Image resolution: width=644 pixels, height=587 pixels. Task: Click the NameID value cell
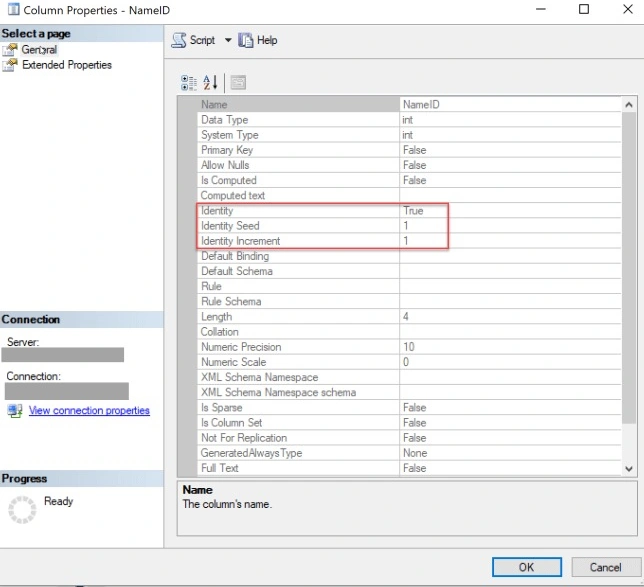tap(511, 104)
